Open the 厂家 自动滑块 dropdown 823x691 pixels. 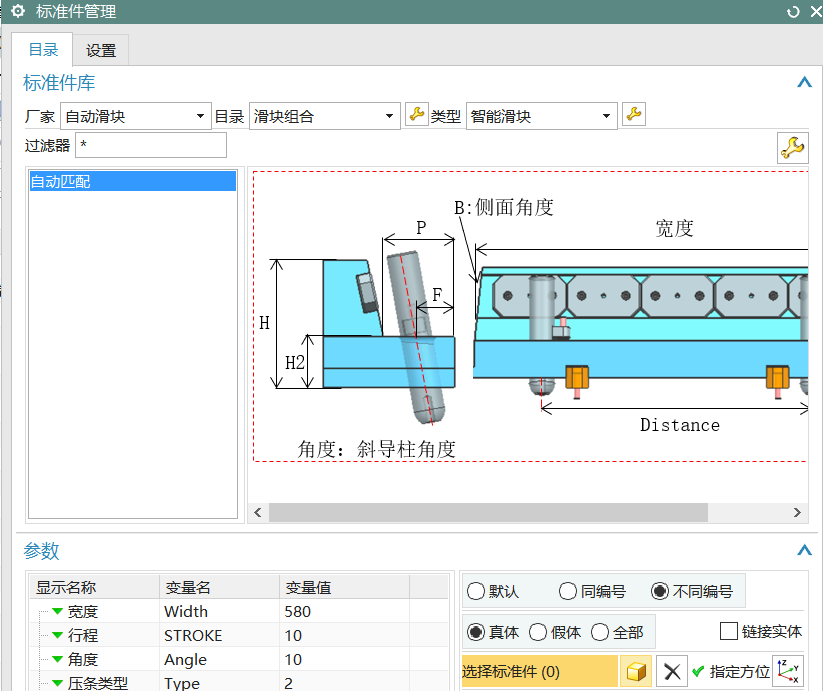pyautogui.click(x=135, y=116)
